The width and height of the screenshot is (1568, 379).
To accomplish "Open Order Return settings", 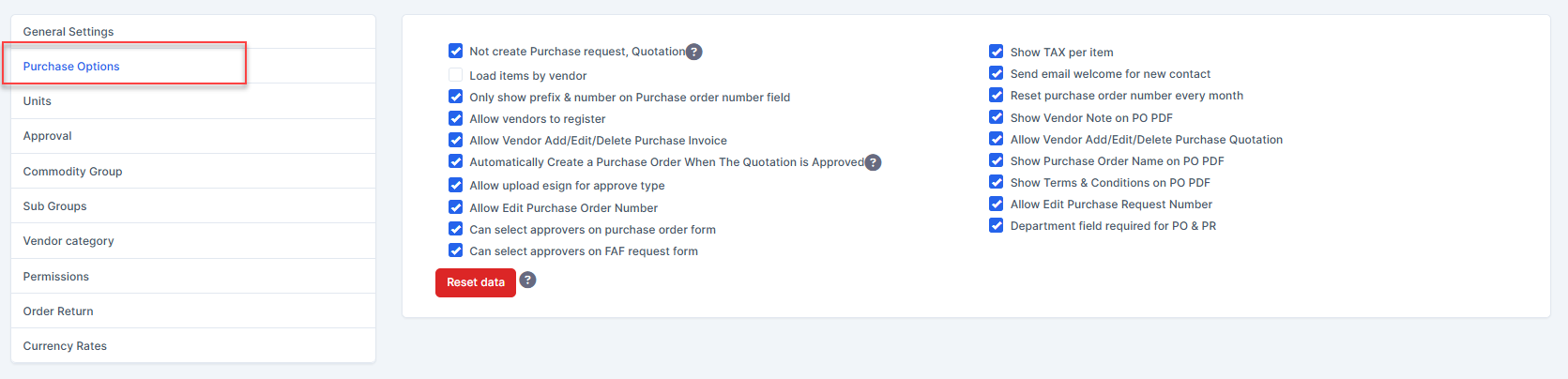I will pos(58,311).
